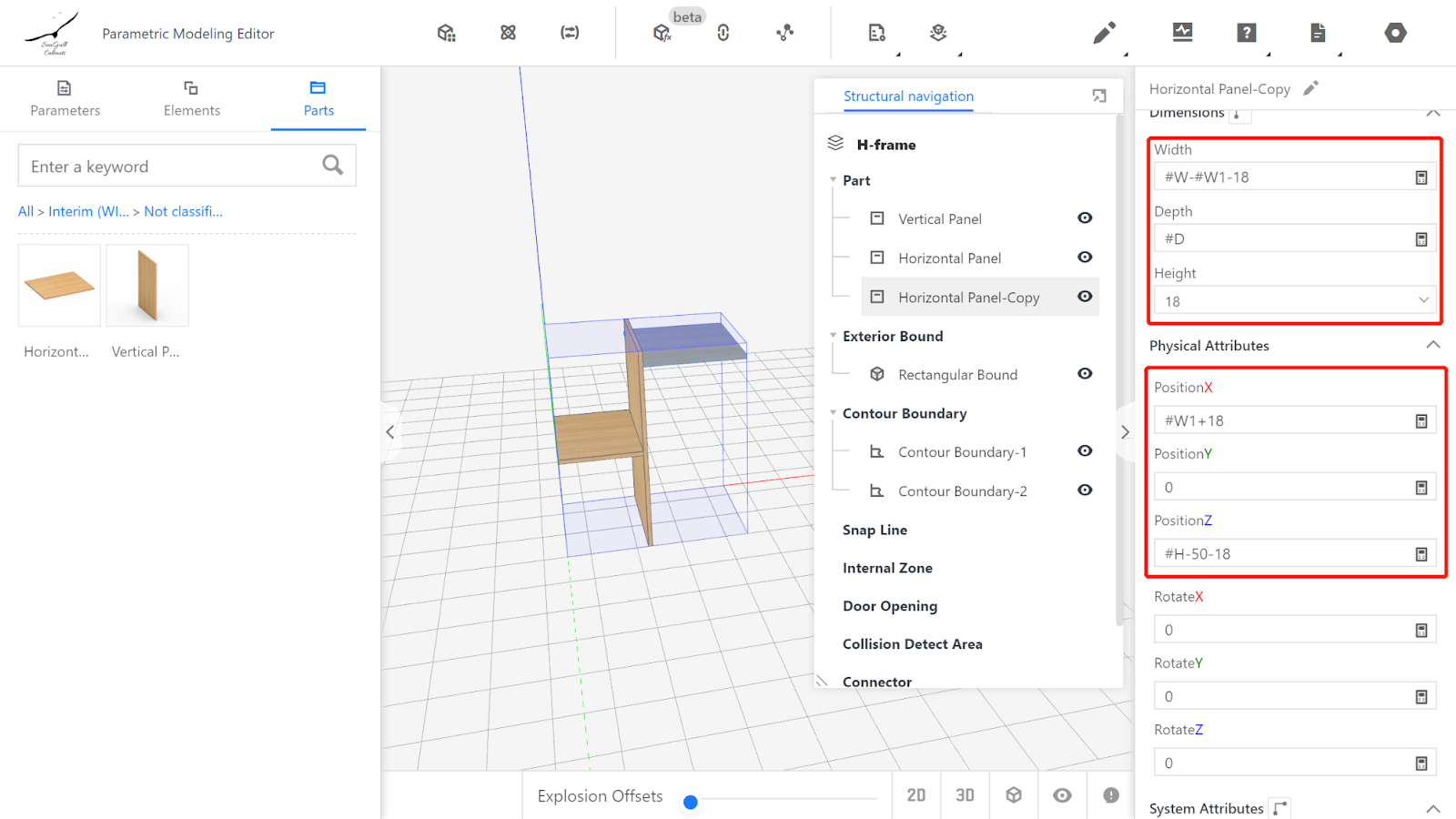This screenshot has width=1456, height=819.
Task: Click the search magnifier icon
Action: [x=333, y=166]
